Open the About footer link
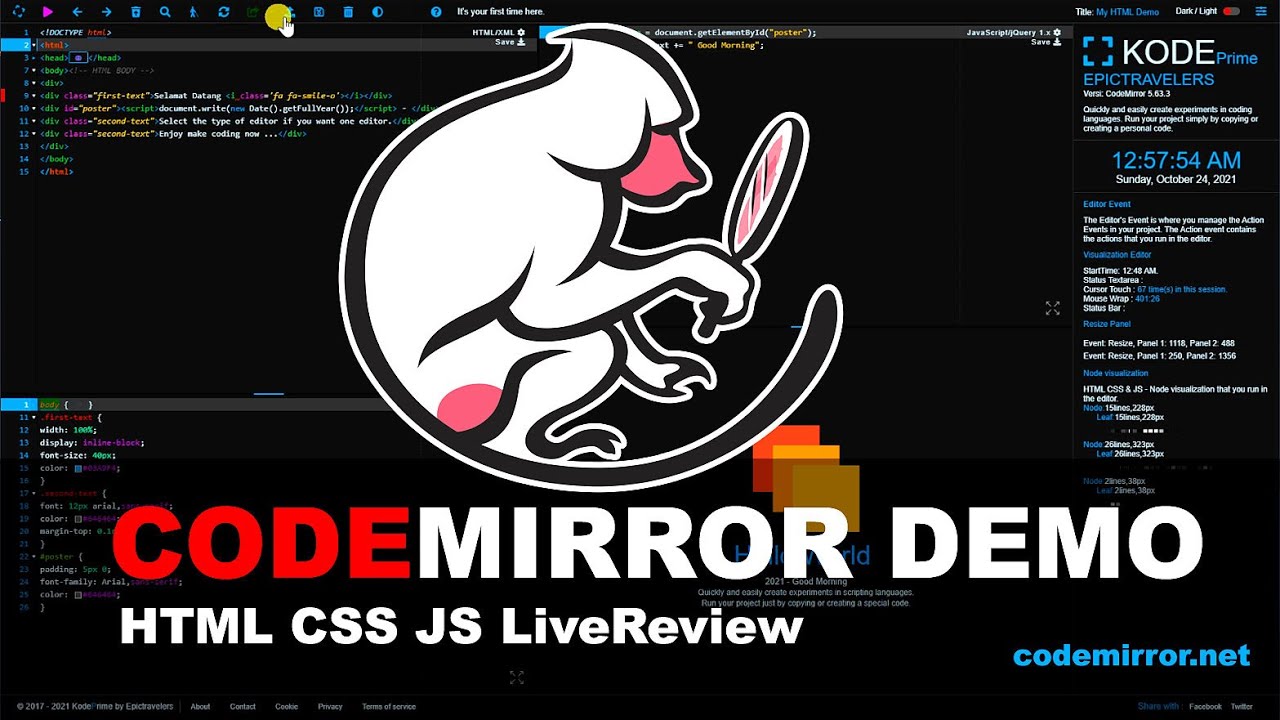This screenshot has width=1280, height=720. tap(200, 706)
